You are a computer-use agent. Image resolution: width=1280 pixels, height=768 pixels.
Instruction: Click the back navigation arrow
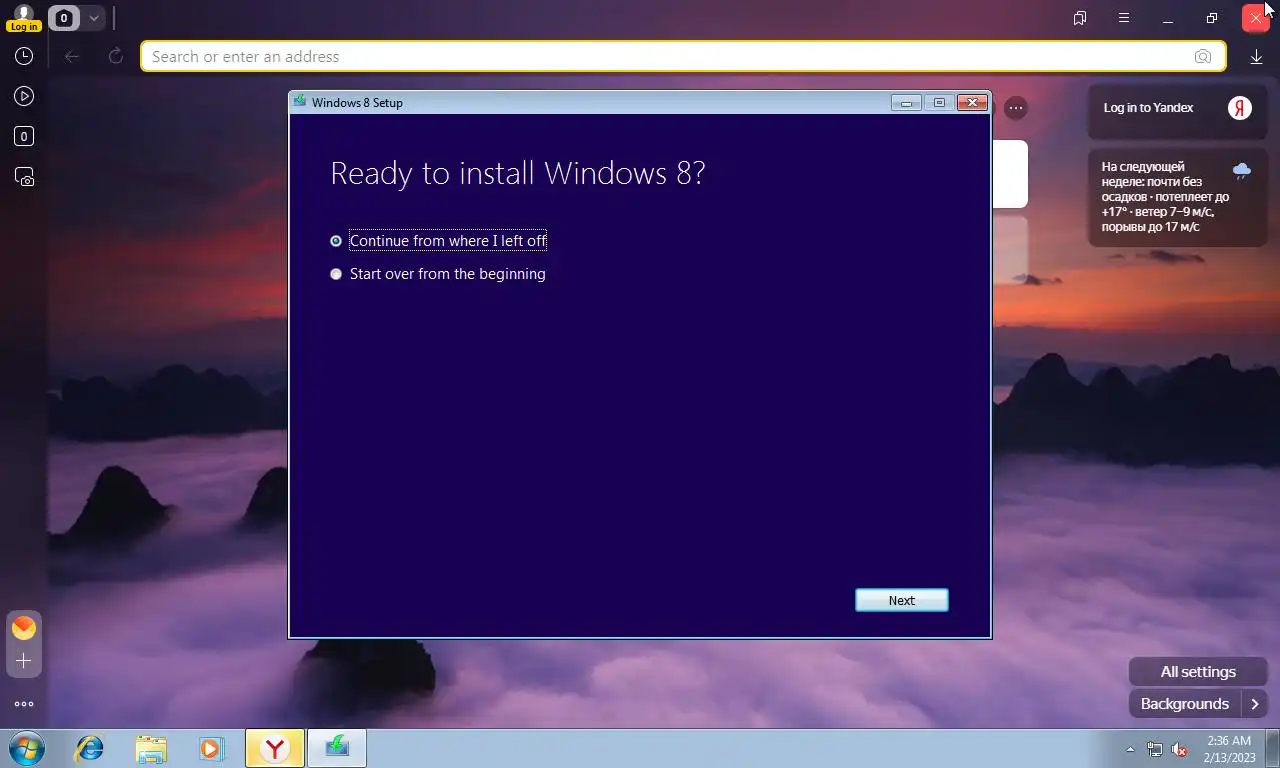pos(72,57)
